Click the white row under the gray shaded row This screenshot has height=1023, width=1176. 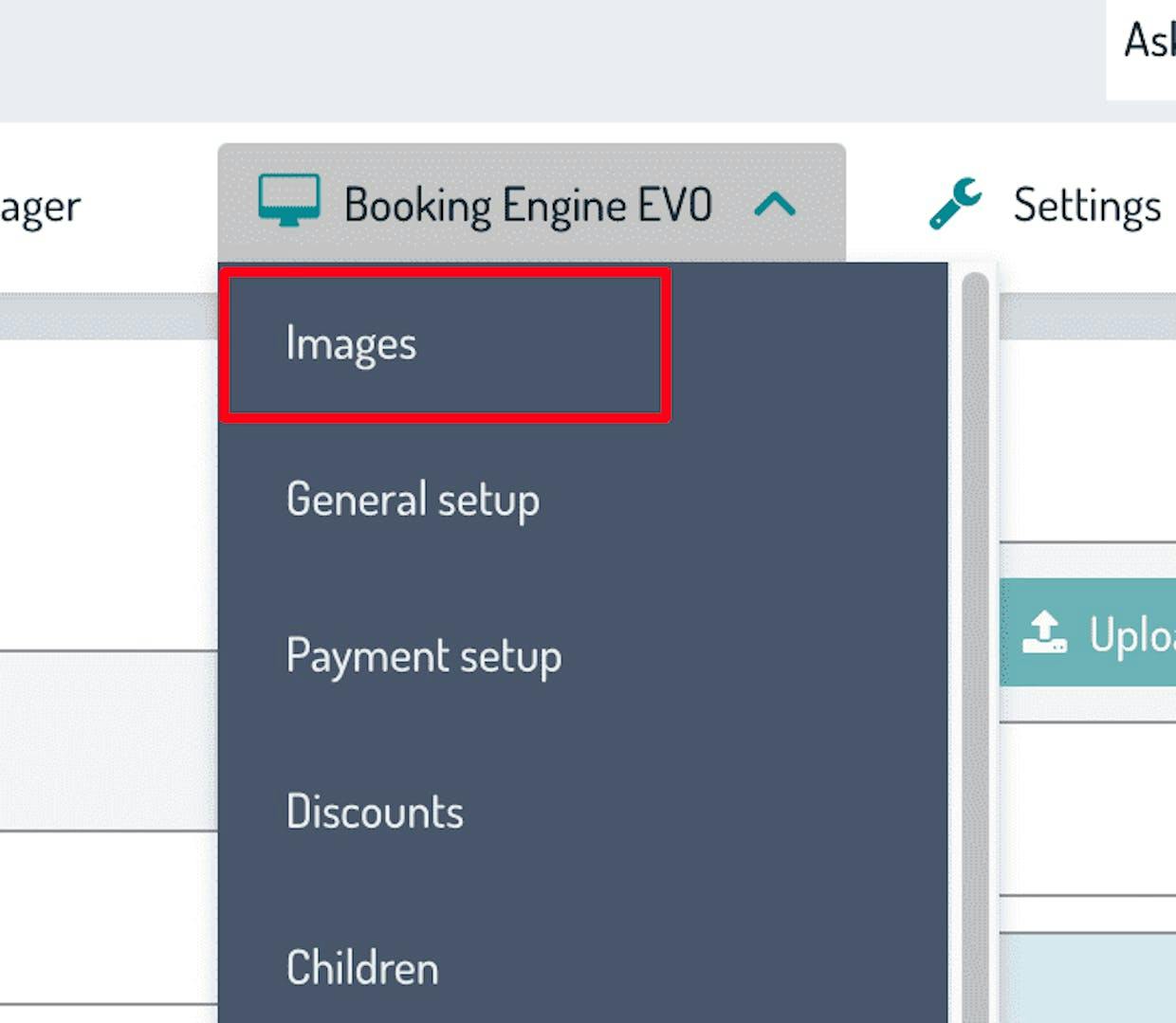108,917
